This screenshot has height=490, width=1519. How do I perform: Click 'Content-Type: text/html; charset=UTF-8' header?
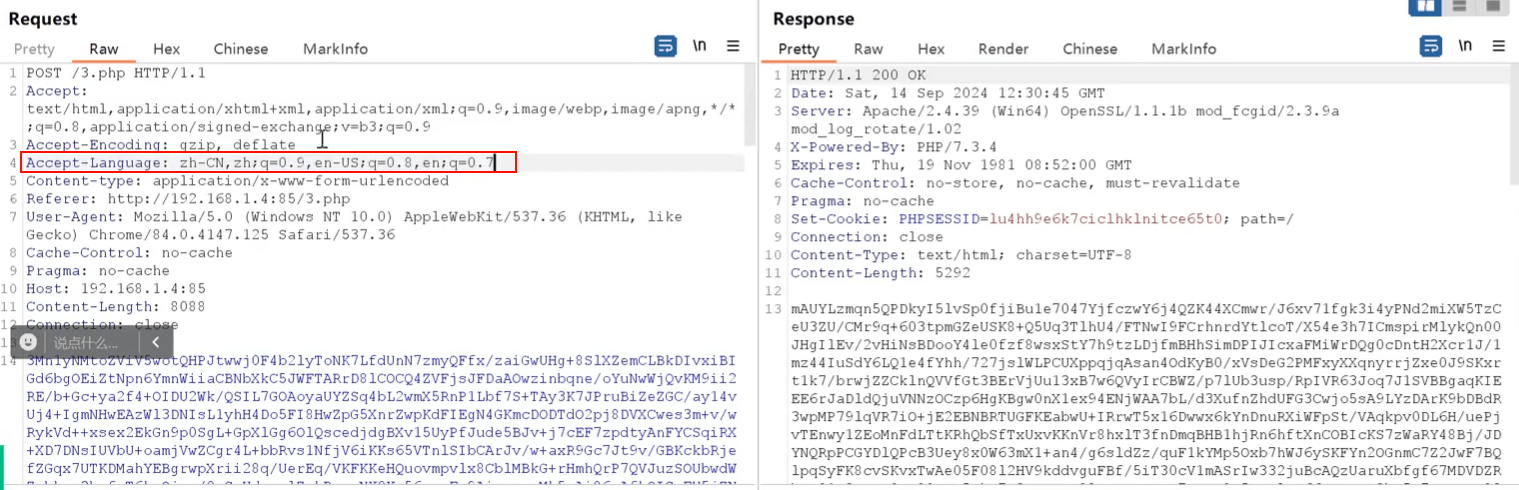(961, 255)
